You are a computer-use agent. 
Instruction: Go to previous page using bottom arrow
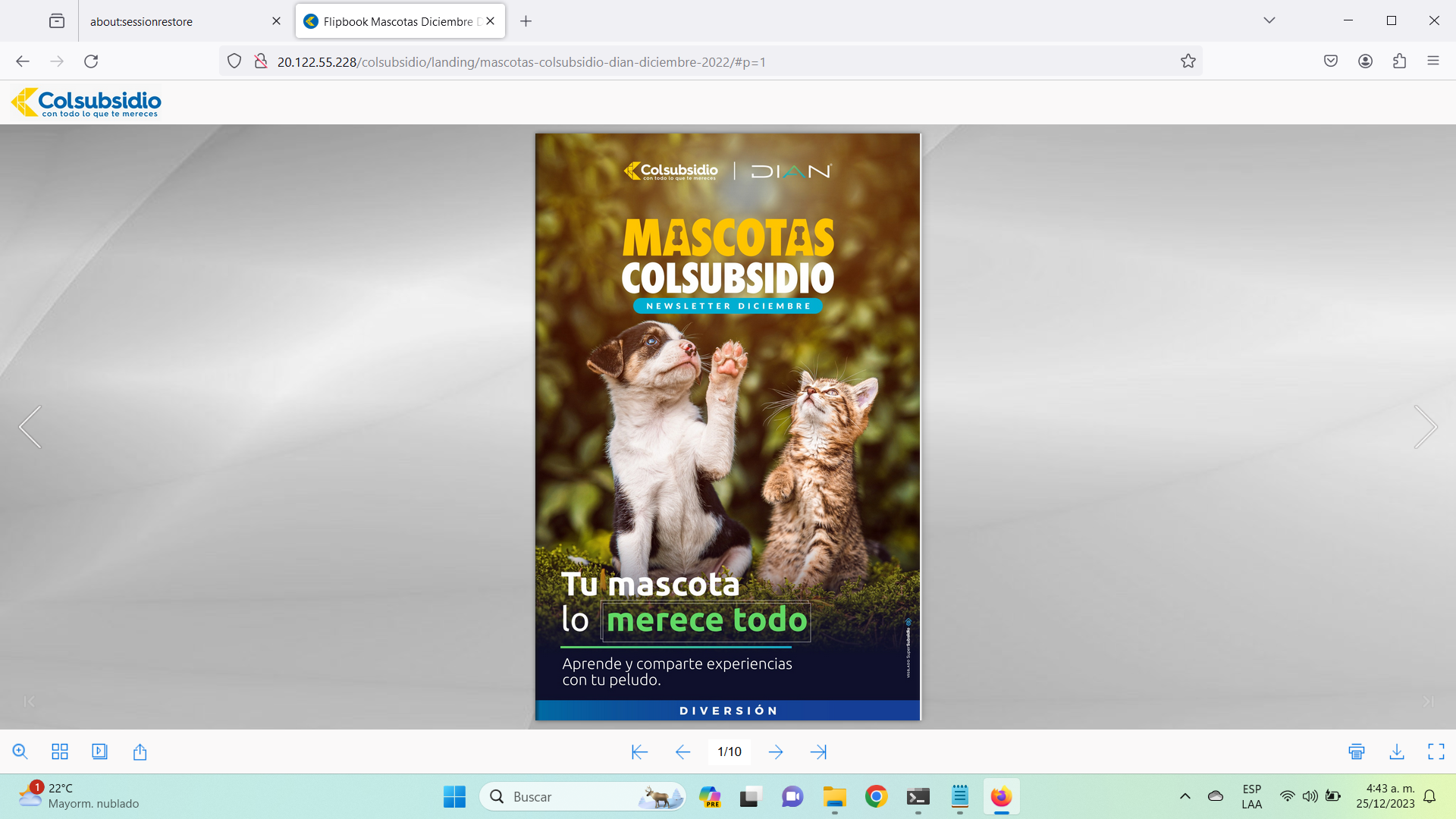tap(682, 752)
